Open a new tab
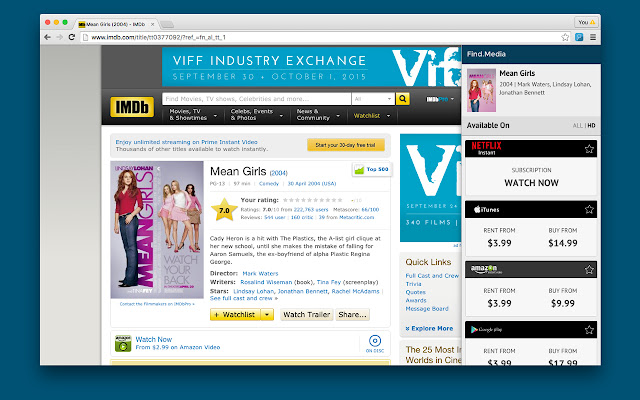Viewport: 640px width, 400px height. point(167,24)
